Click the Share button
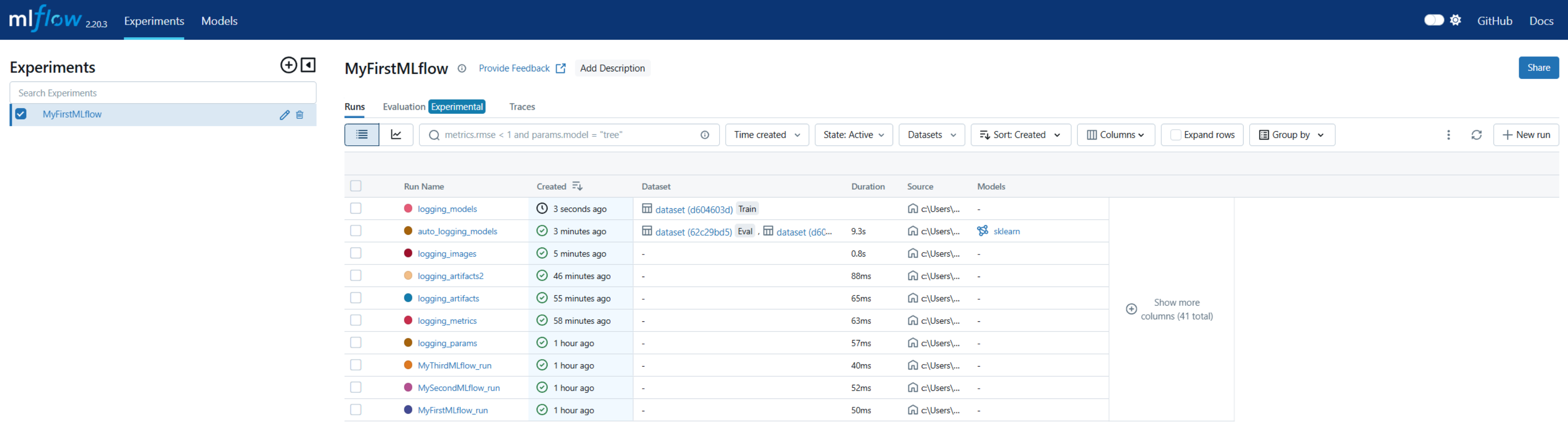 click(x=1538, y=67)
